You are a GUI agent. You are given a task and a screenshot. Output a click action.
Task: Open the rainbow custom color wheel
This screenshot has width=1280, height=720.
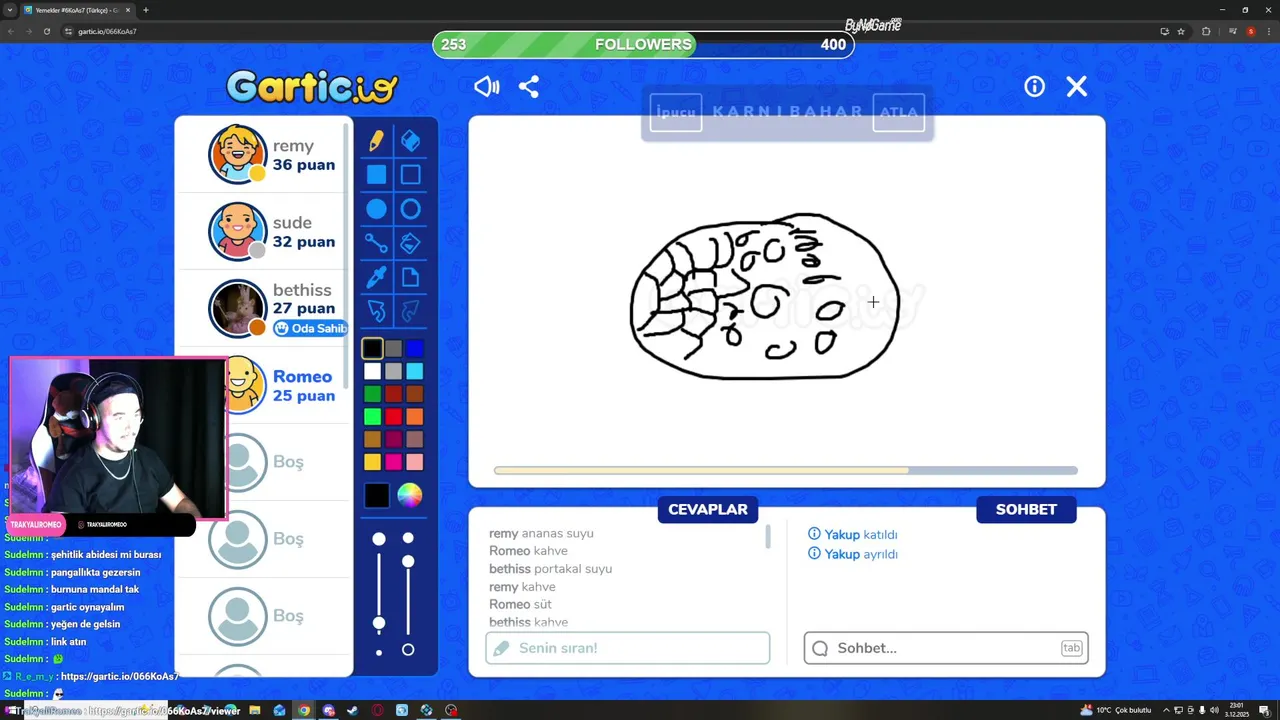(x=409, y=495)
